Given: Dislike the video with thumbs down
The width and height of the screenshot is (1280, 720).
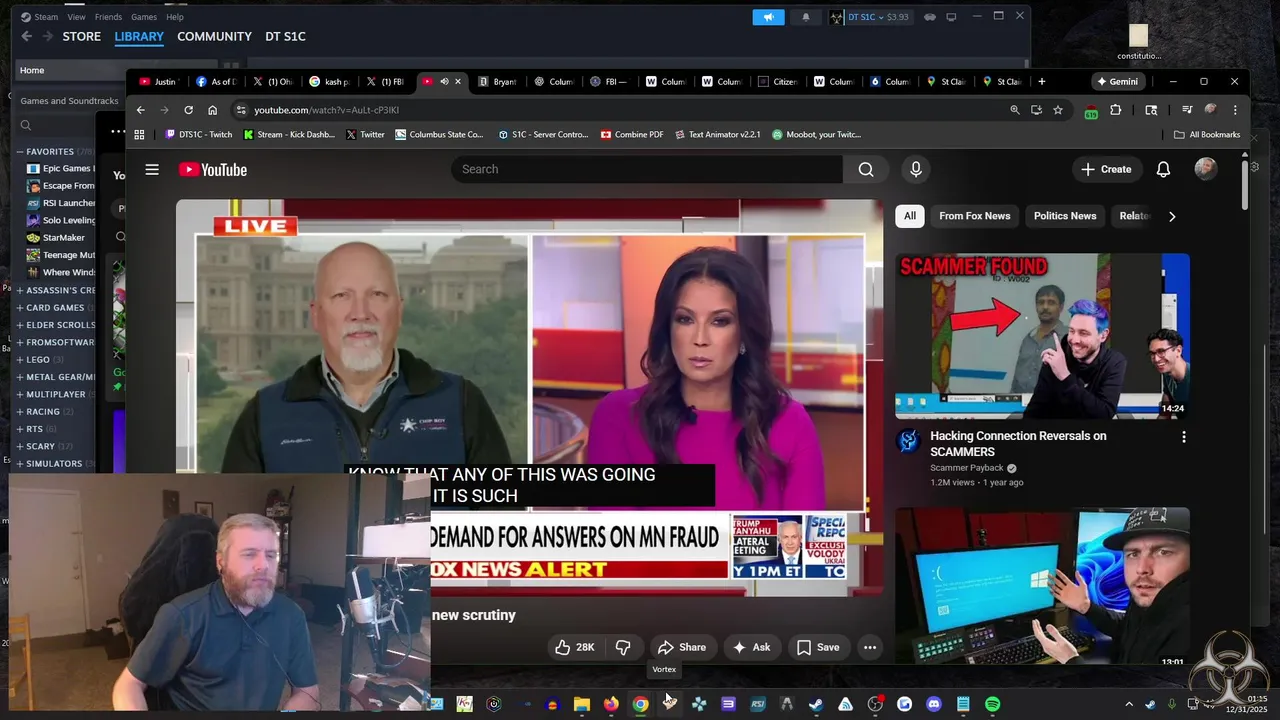Looking at the screenshot, I should pos(623,647).
